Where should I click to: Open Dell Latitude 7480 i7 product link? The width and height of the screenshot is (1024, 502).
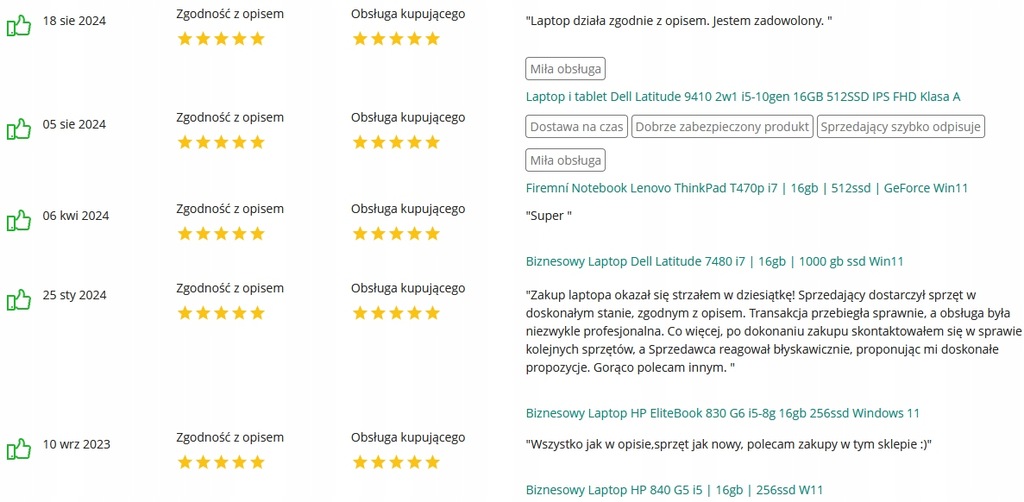(714, 261)
